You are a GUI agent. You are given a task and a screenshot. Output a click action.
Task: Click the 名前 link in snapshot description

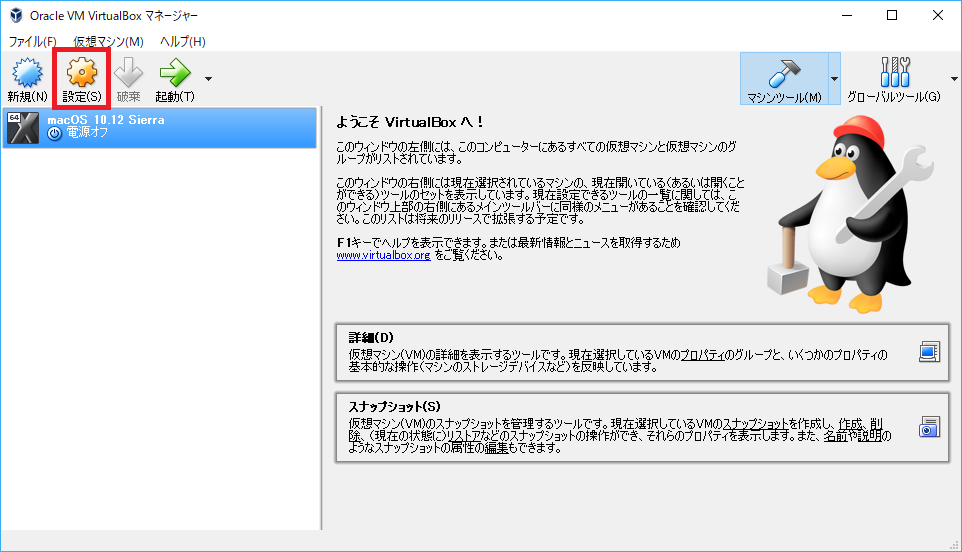click(835, 435)
